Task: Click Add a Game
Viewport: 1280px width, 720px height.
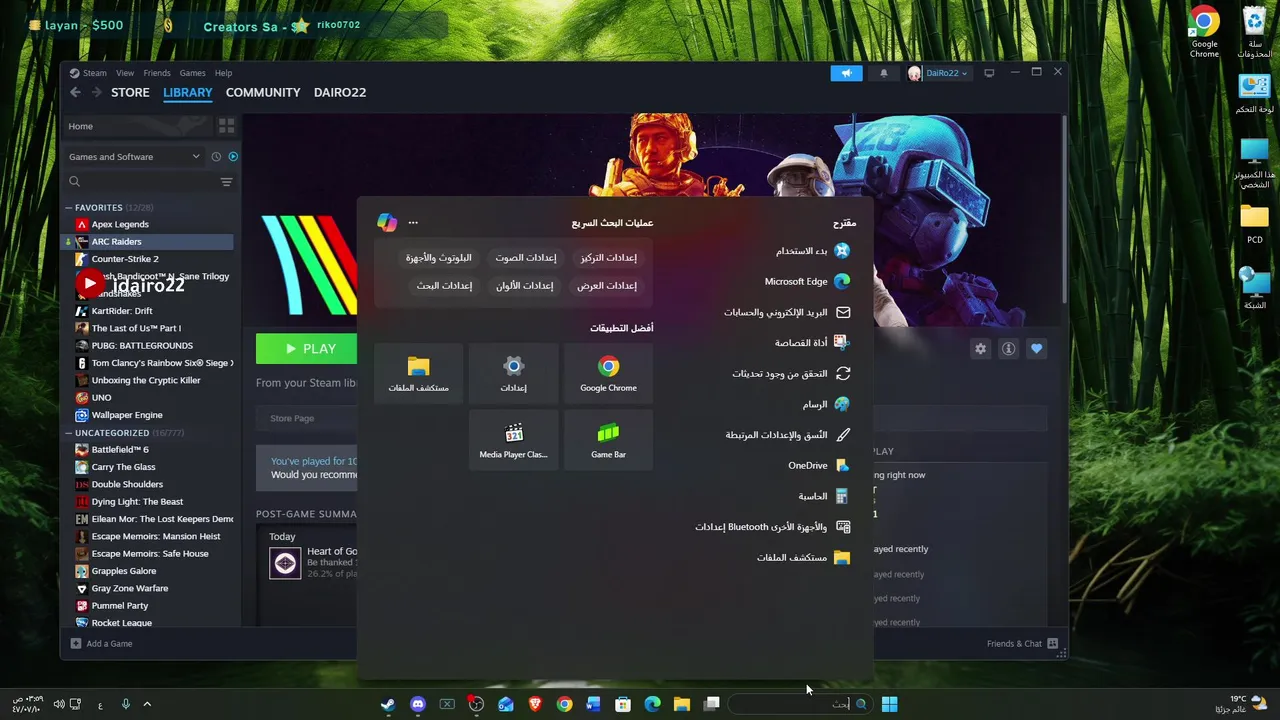Action: (x=101, y=644)
